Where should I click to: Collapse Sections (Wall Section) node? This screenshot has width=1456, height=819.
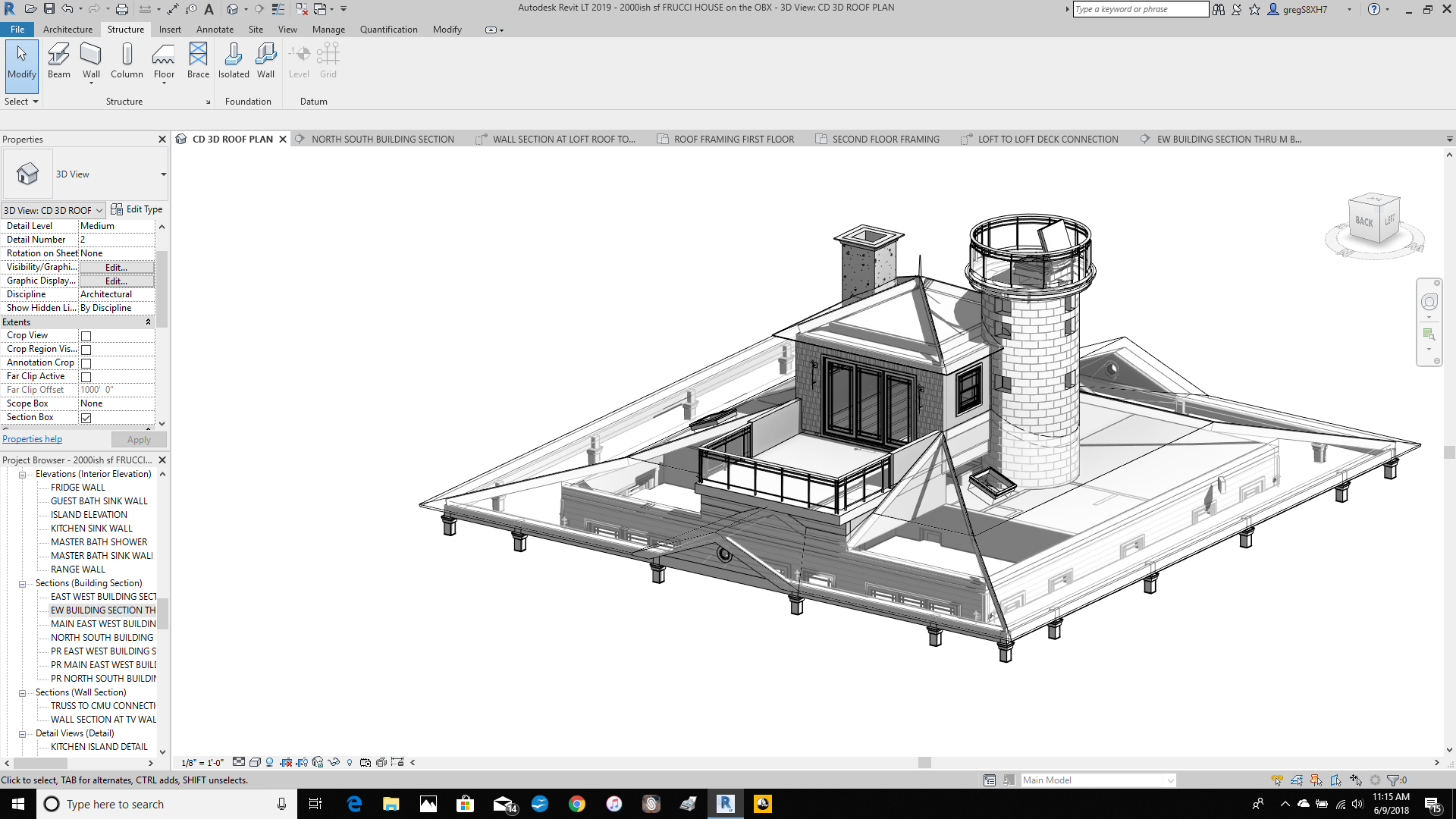pos(23,693)
